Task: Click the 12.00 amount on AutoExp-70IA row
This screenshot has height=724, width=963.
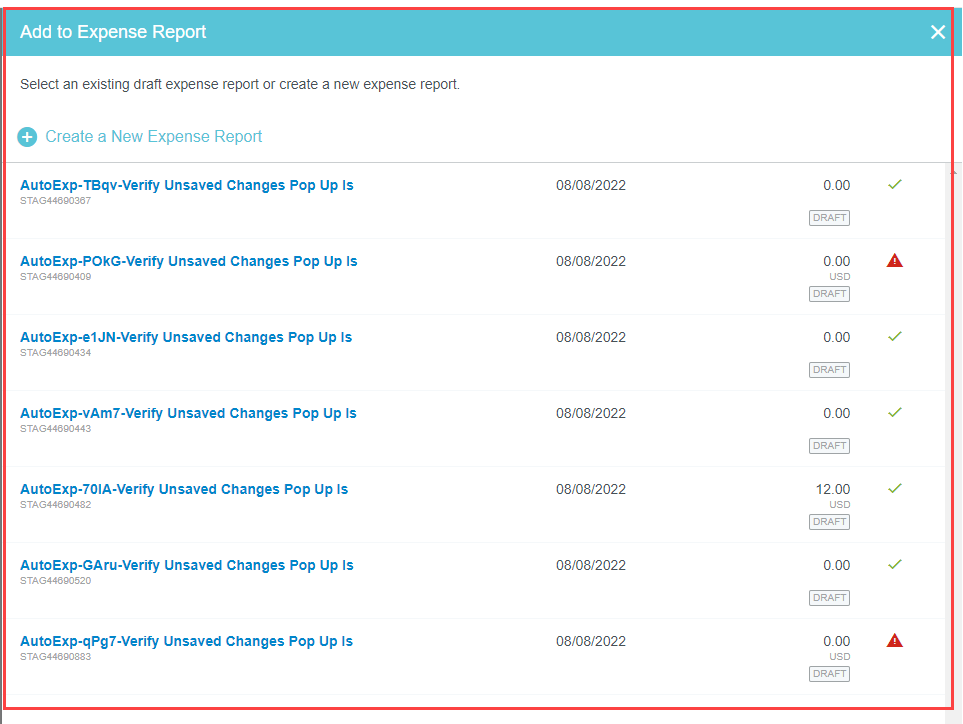Action: (833, 490)
